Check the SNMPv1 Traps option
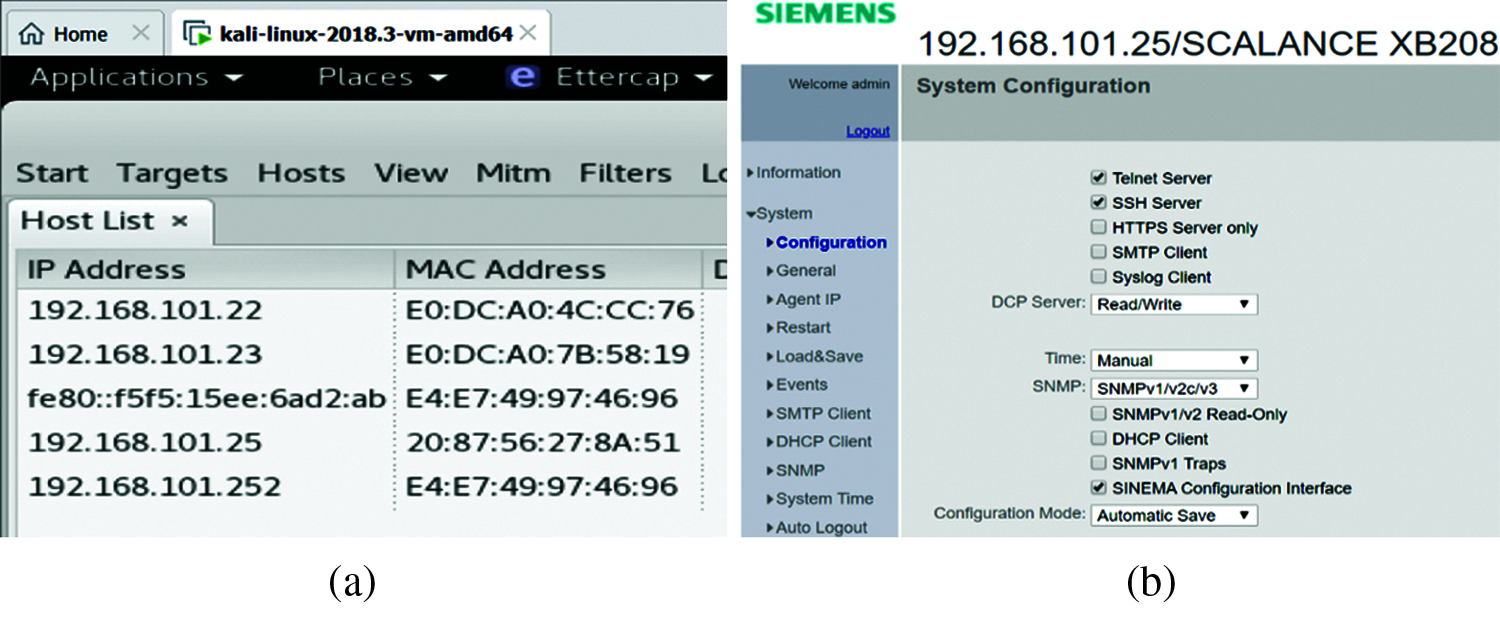Viewport: 1500px width, 619px height. 1098,463
